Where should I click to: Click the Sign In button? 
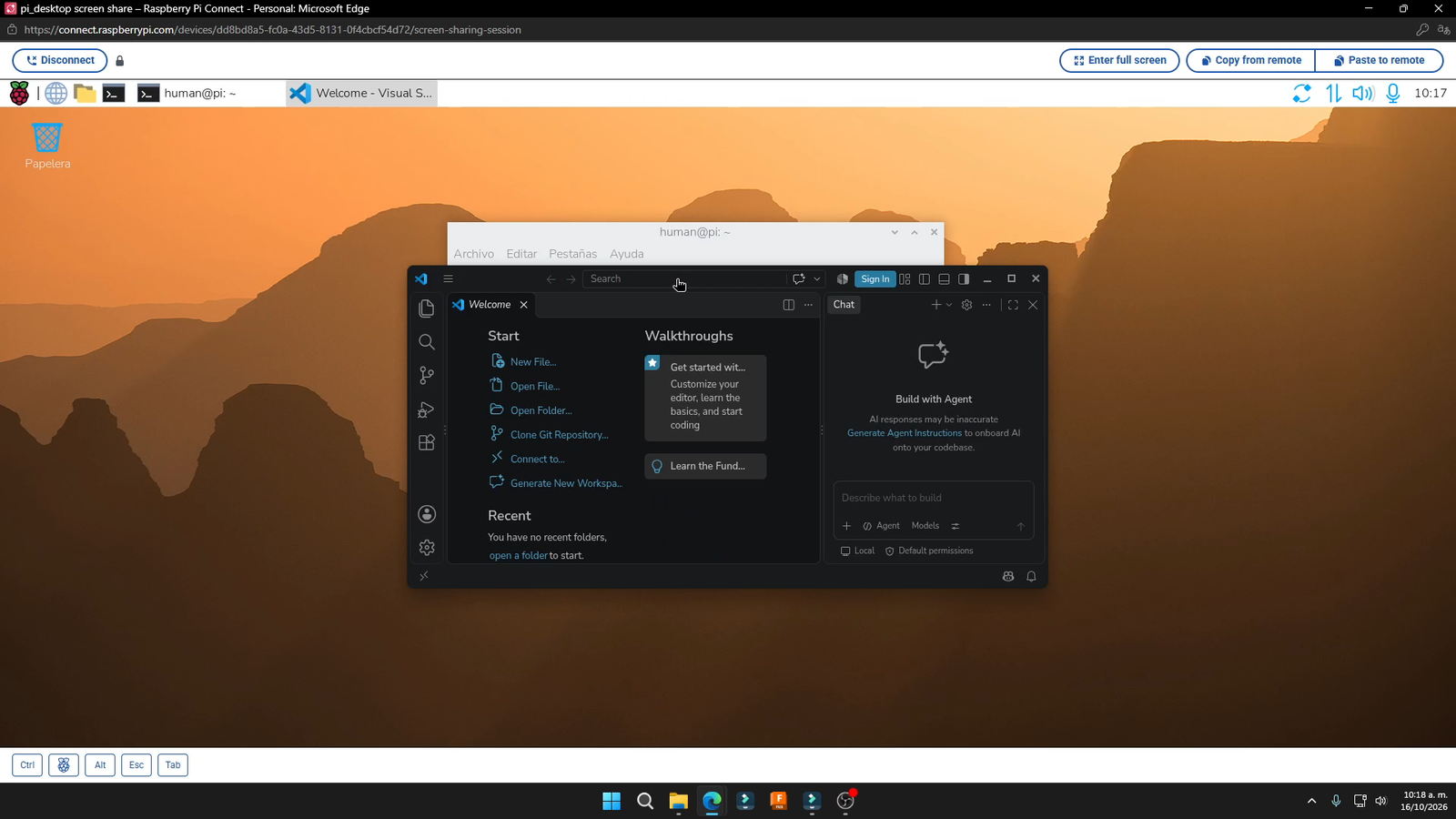click(x=875, y=278)
